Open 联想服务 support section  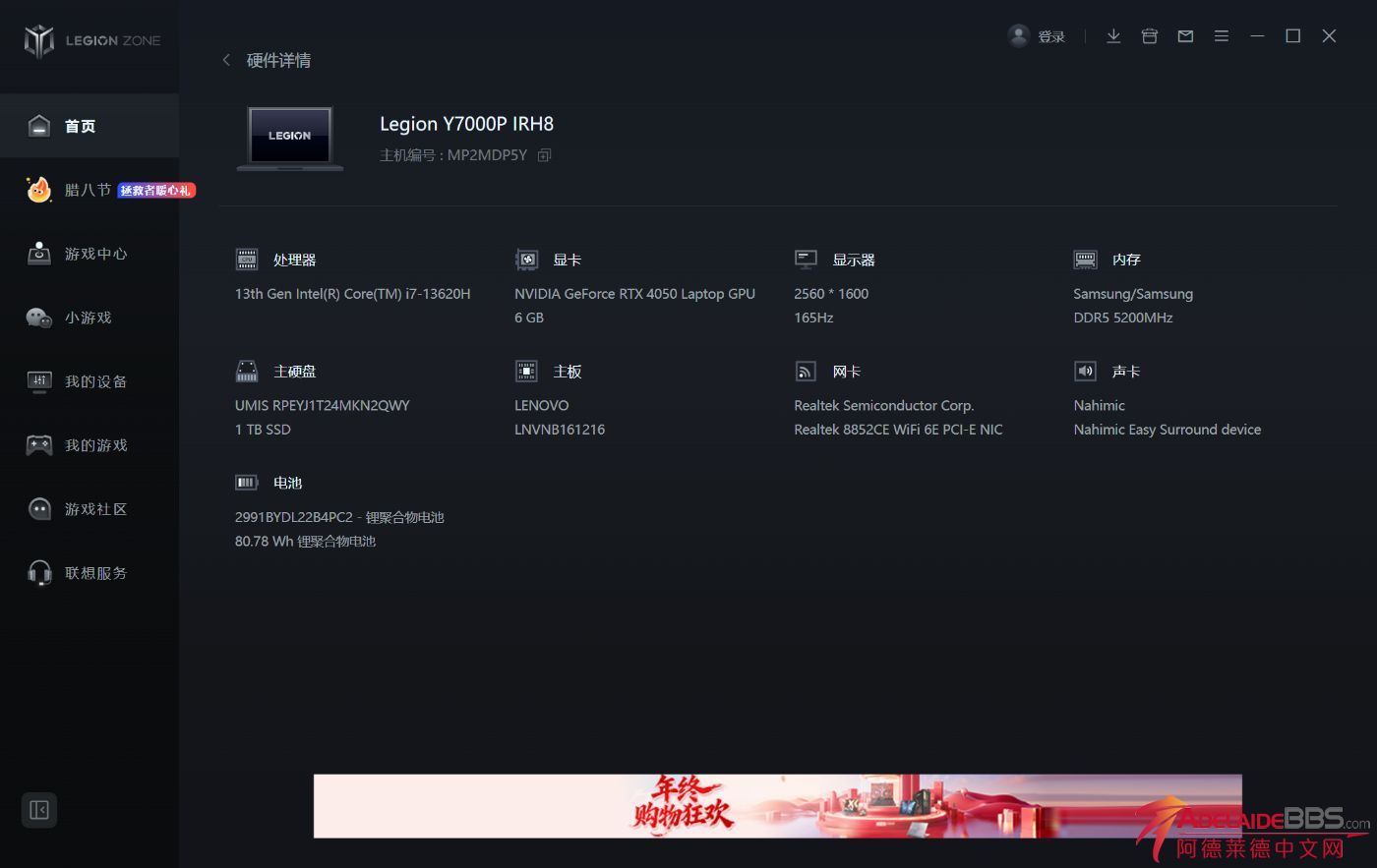[x=95, y=573]
